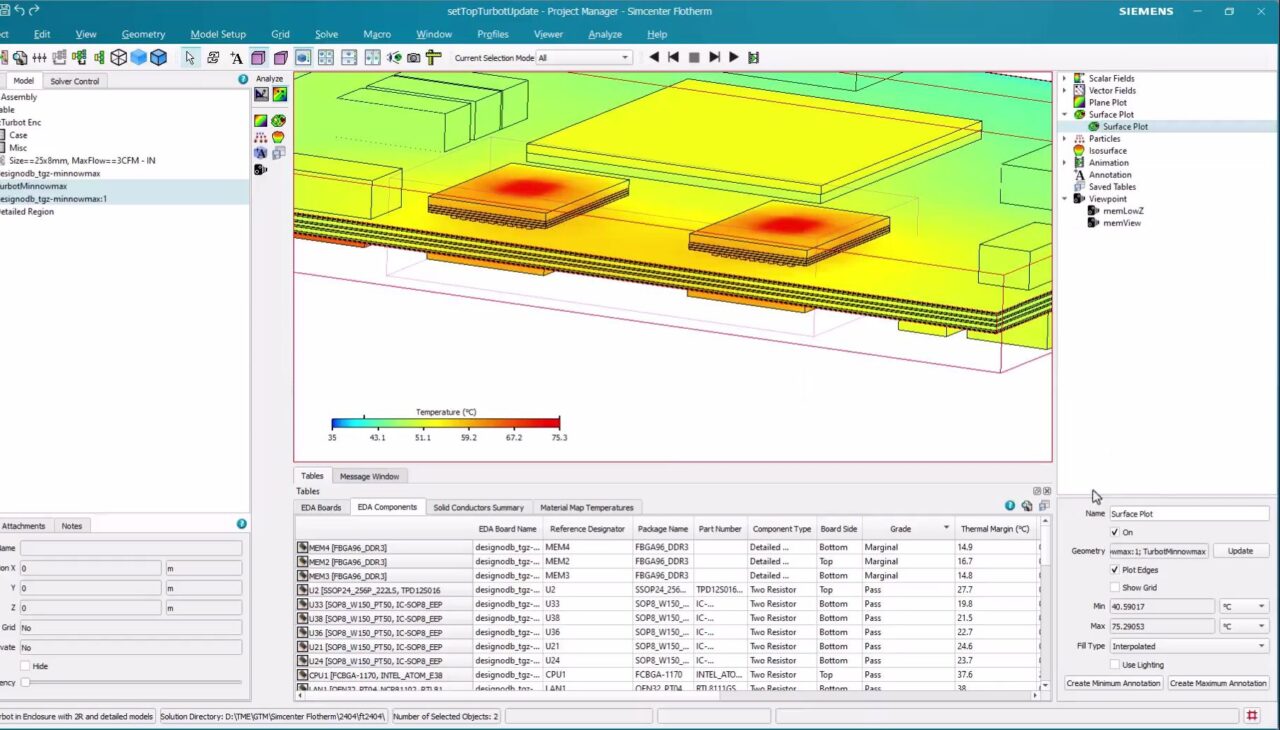Open the Fill Type dropdown
The image size is (1280, 730).
pyautogui.click(x=1189, y=646)
